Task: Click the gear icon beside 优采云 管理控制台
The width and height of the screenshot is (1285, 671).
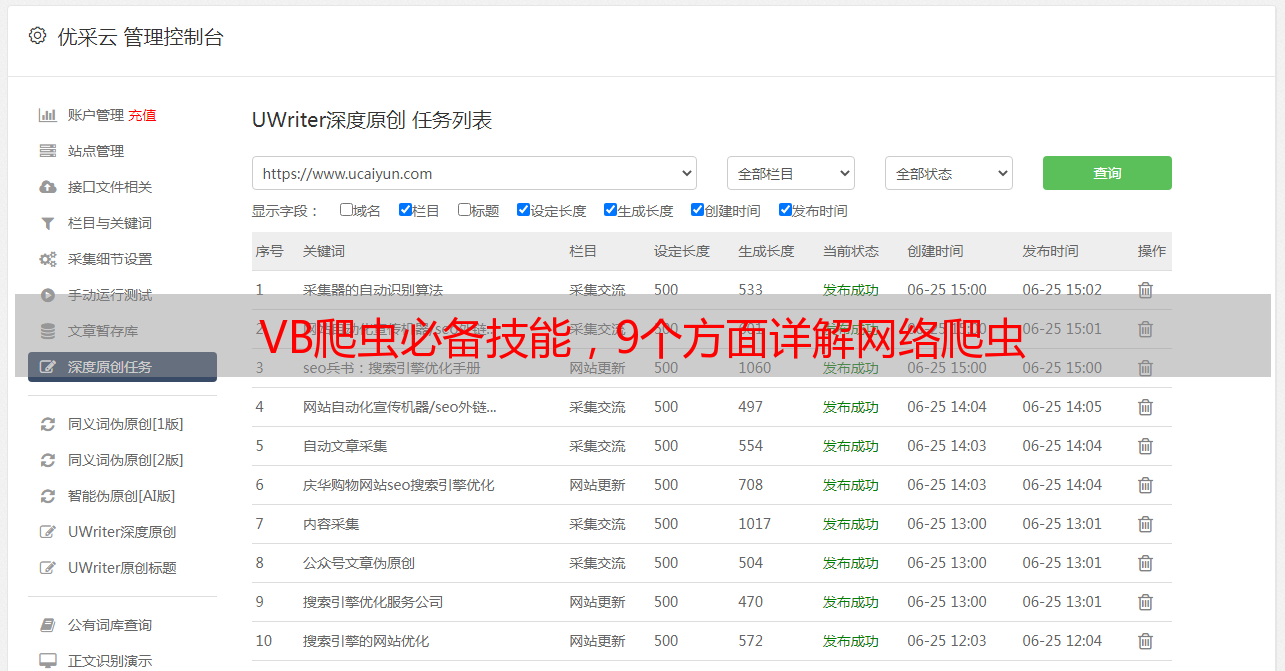Action: click(x=37, y=36)
